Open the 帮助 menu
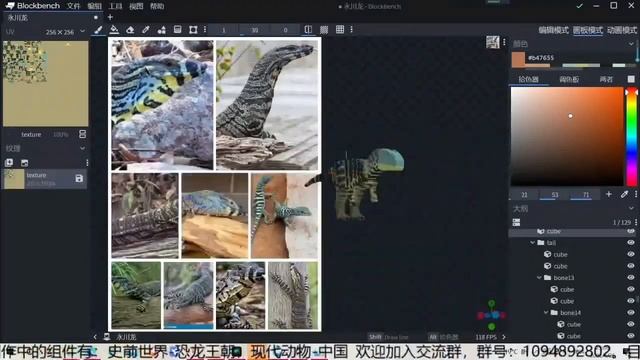 pos(157,6)
